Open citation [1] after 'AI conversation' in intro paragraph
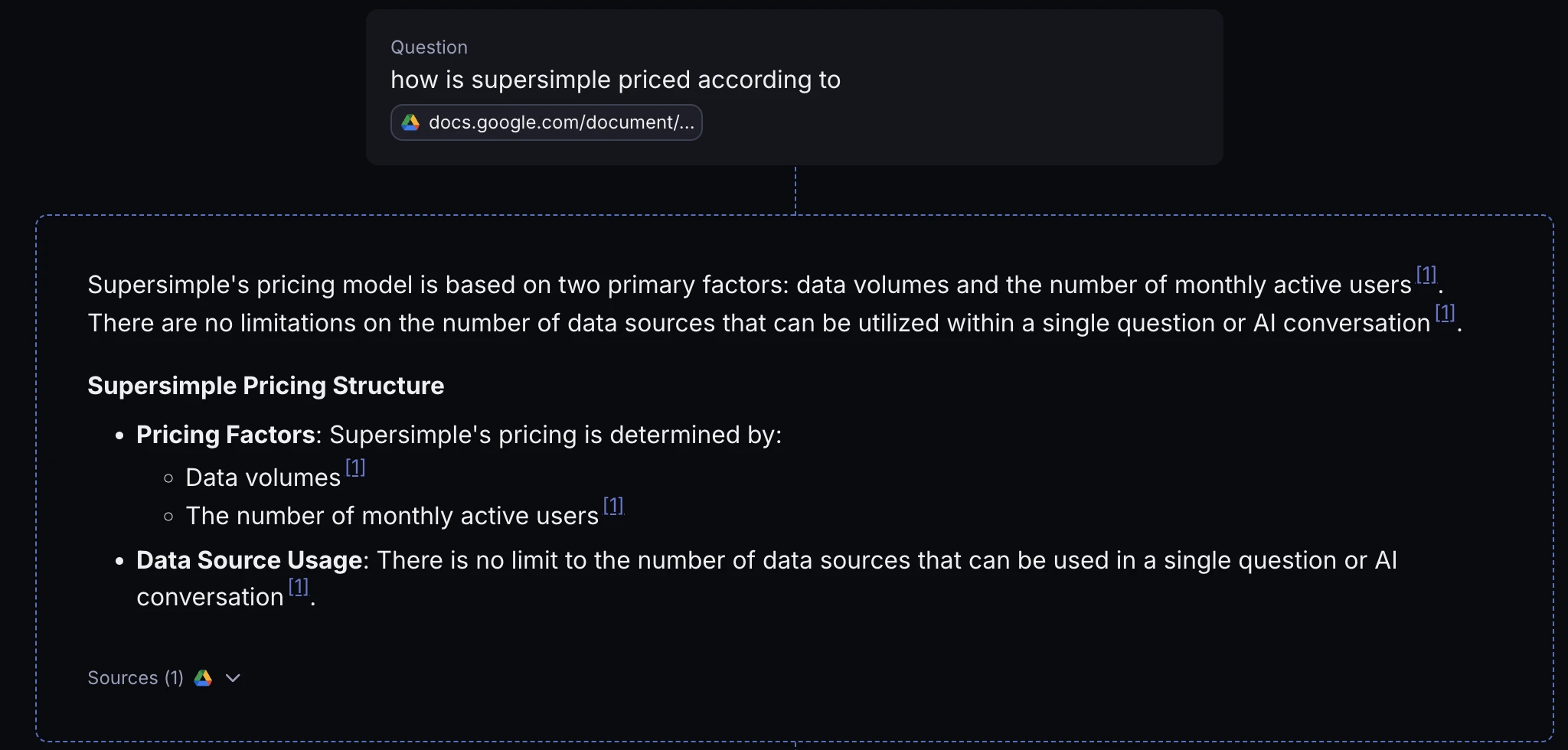Viewport: 1568px width, 750px height. pos(1444,313)
